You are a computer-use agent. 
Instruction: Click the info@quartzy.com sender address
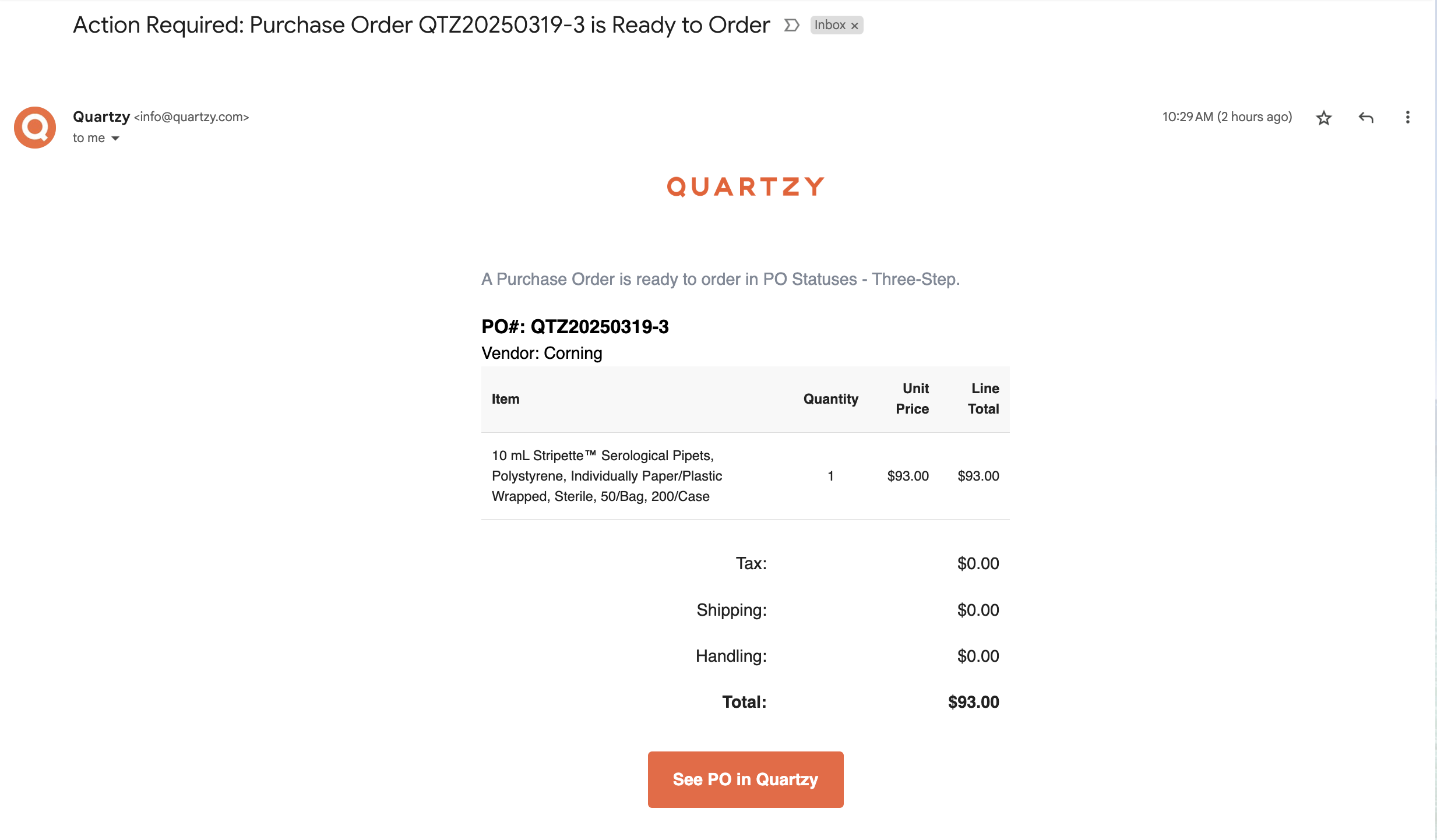[192, 117]
